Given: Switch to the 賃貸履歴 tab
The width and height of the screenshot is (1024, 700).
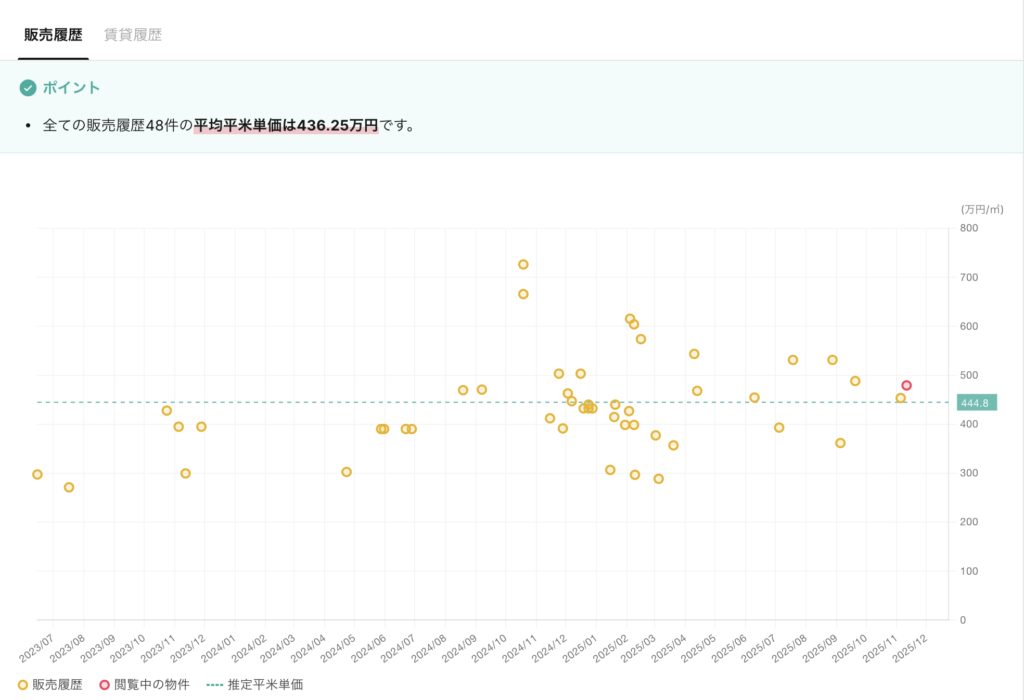Looking at the screenshot, I should point(133,35).
